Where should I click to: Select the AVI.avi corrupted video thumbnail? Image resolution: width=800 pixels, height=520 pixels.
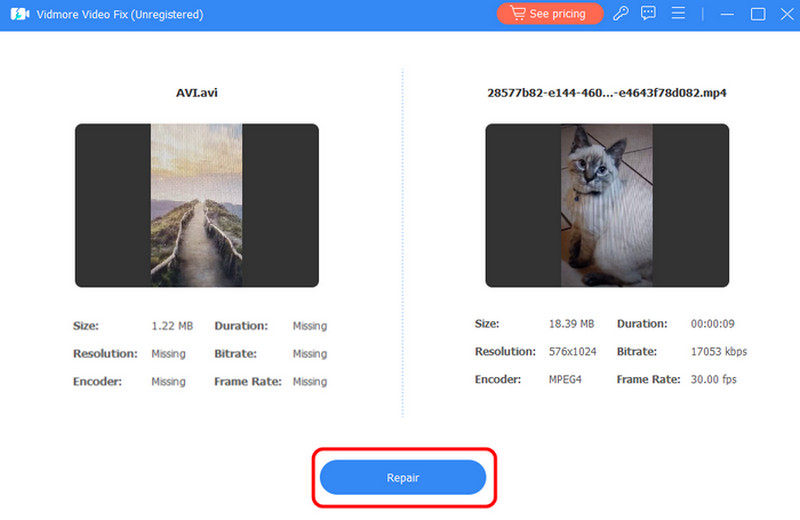point(196,205)
